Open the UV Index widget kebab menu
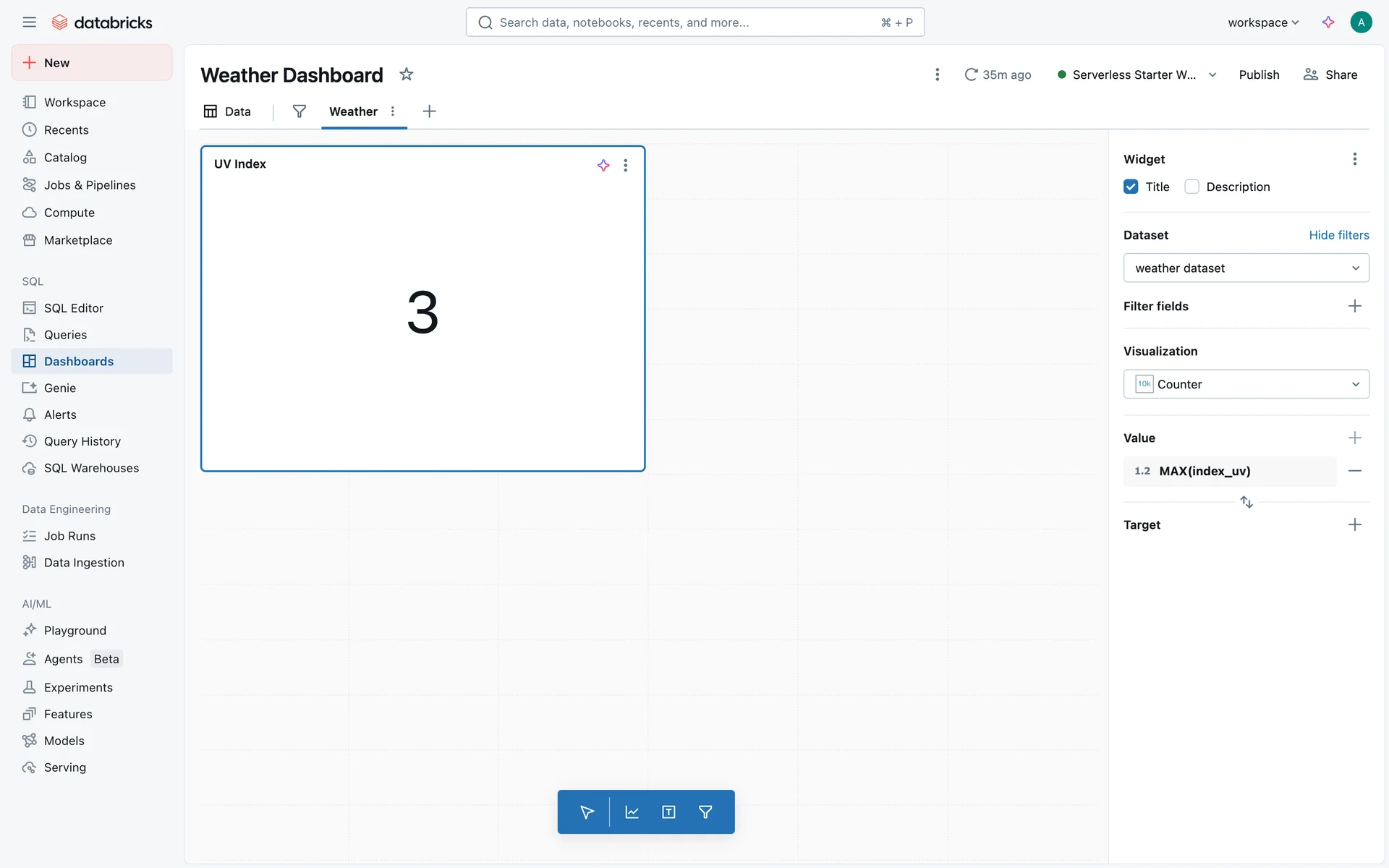1389x868 pixels. tap(626, 166)
